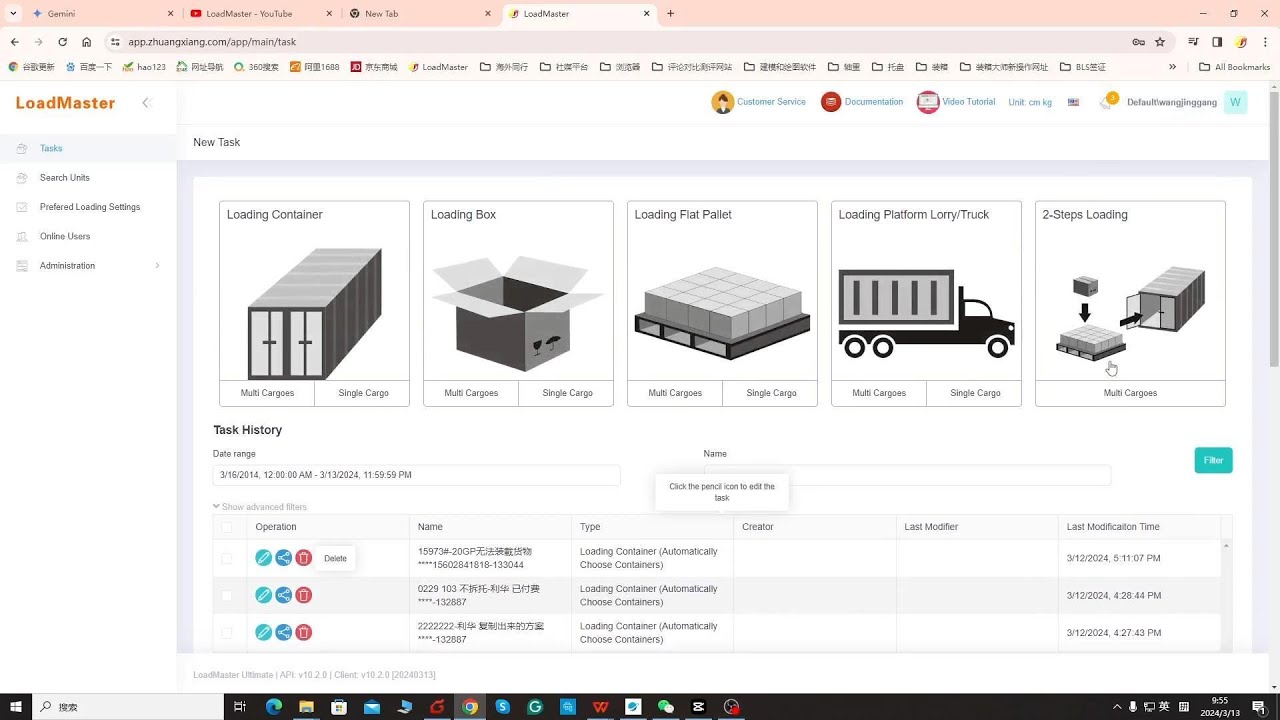The image size is (1280, 720).
Task: Click the Name column header
Action: click(x=430, y=527)
